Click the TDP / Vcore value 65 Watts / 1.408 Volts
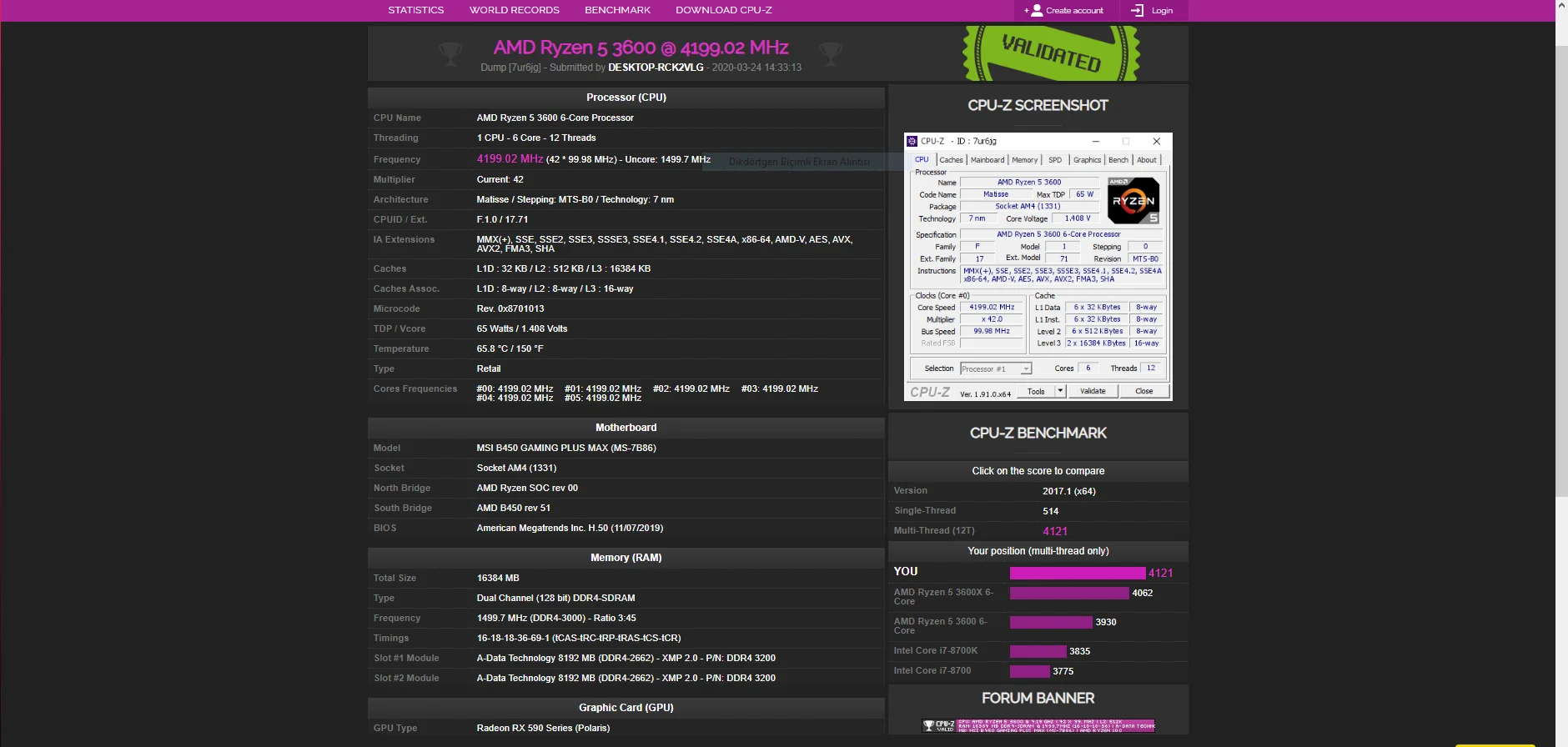This screenshot has width=1568, height=747. click(x=521, y=328)
